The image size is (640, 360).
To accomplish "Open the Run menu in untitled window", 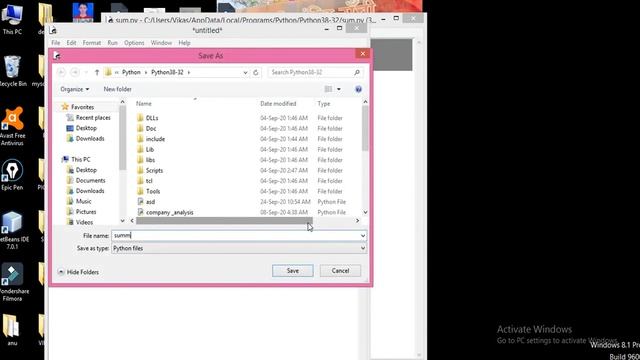I will point(112,43).
